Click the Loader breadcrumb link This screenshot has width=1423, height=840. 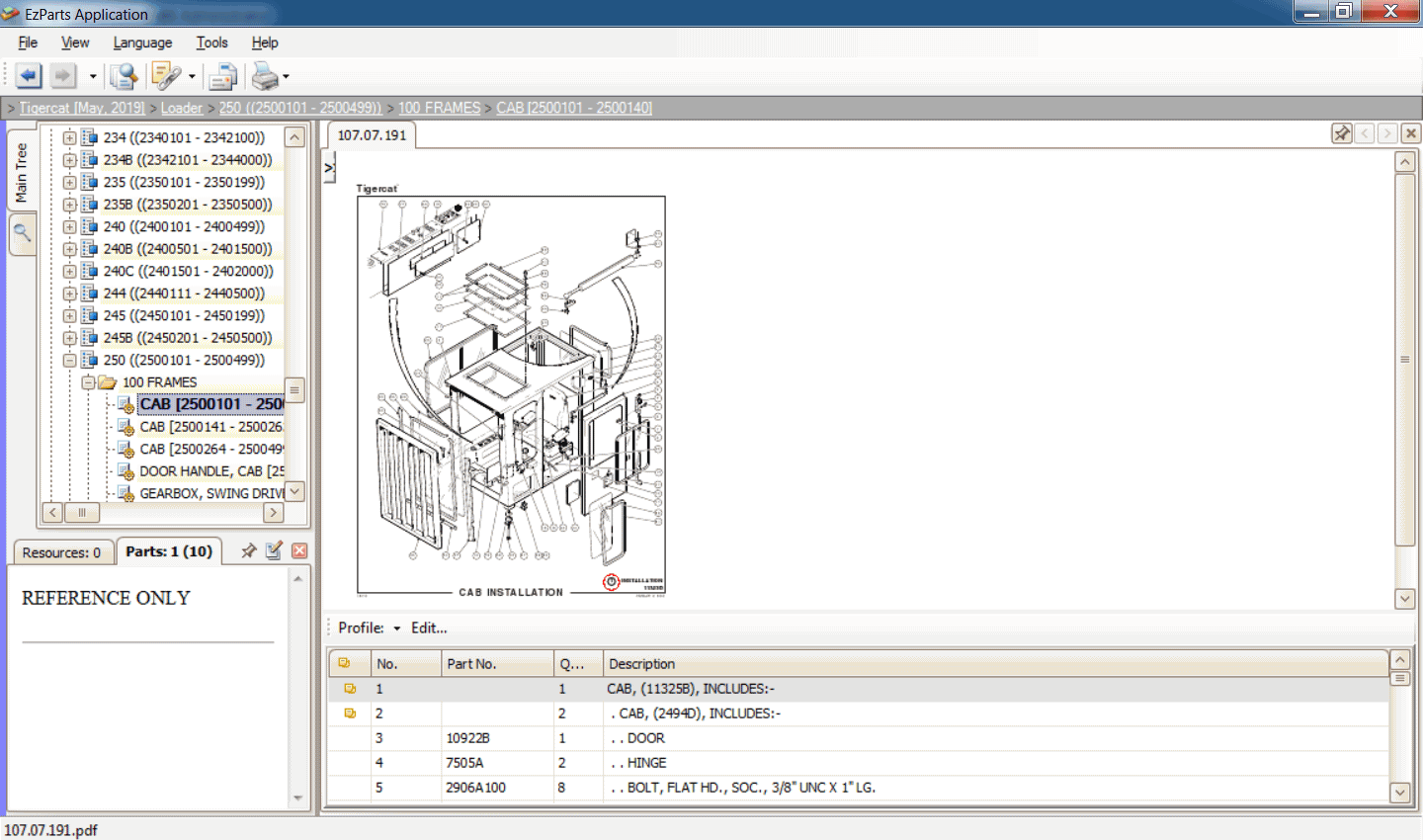(182, 108)
